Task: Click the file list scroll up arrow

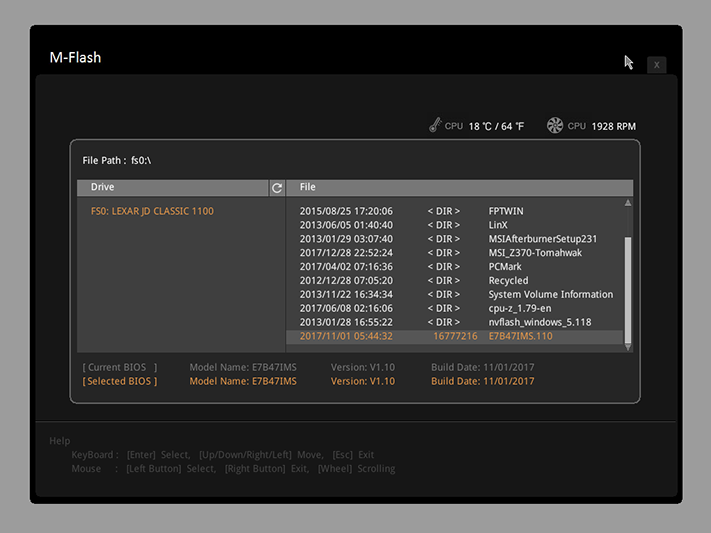Action: 628,203
